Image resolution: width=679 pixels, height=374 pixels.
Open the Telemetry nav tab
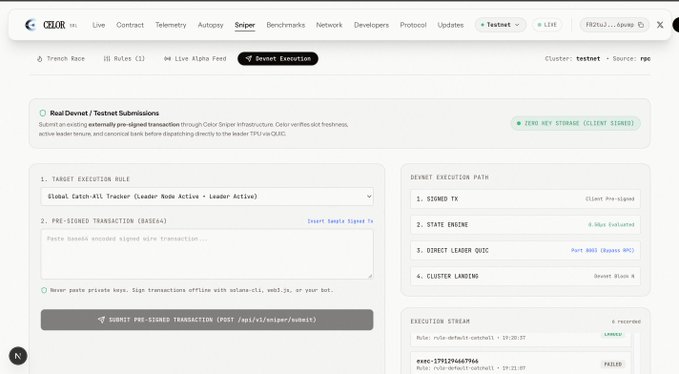(x=171, y=25)
